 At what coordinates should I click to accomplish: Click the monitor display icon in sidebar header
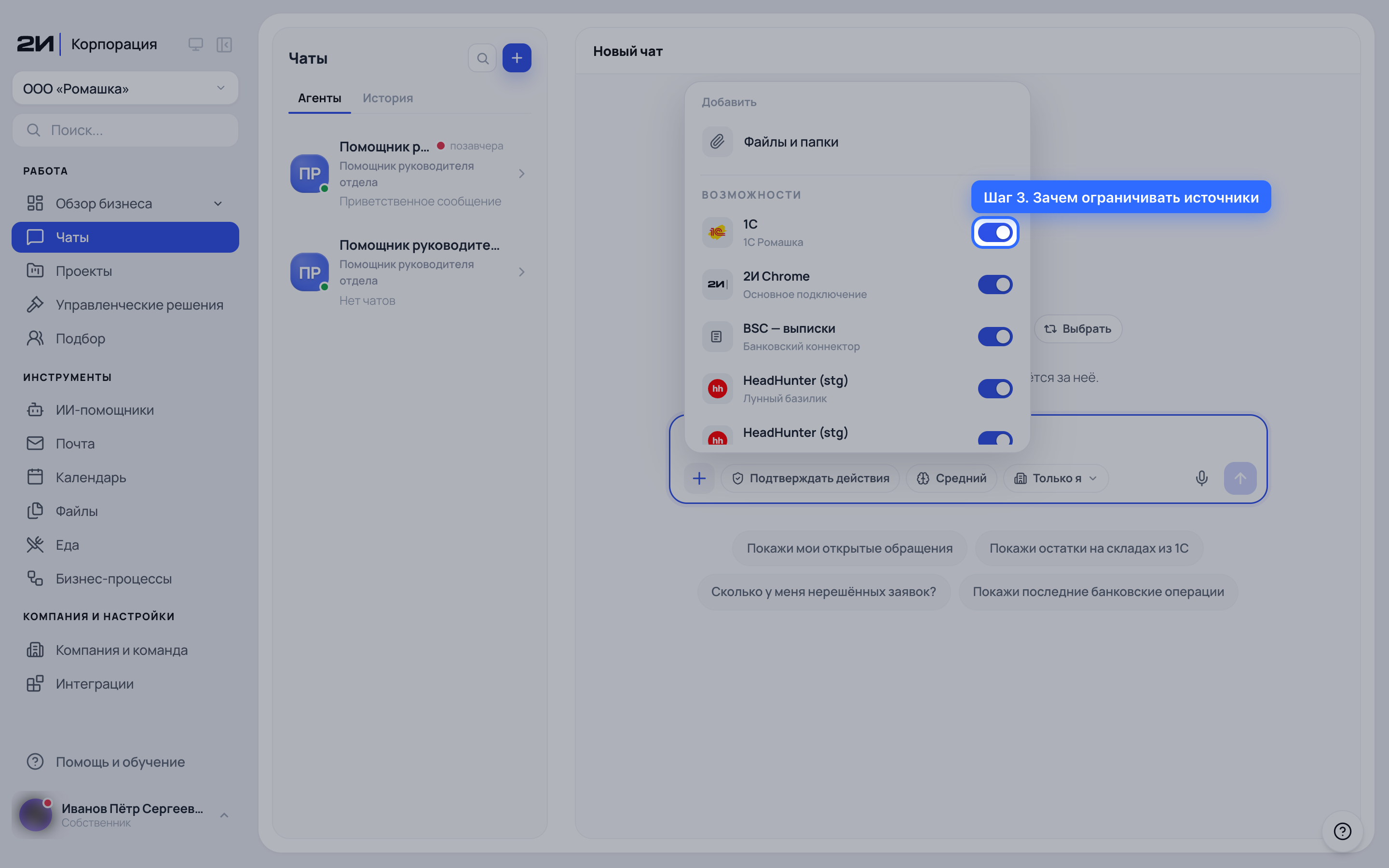click(196, 44)
